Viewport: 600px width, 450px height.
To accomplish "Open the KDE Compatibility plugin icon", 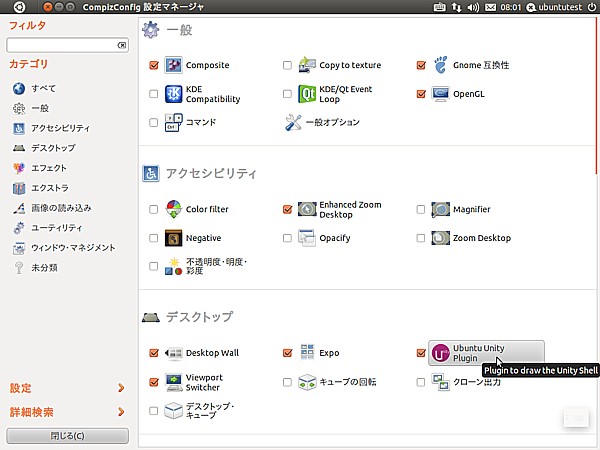I will (173, 94).
